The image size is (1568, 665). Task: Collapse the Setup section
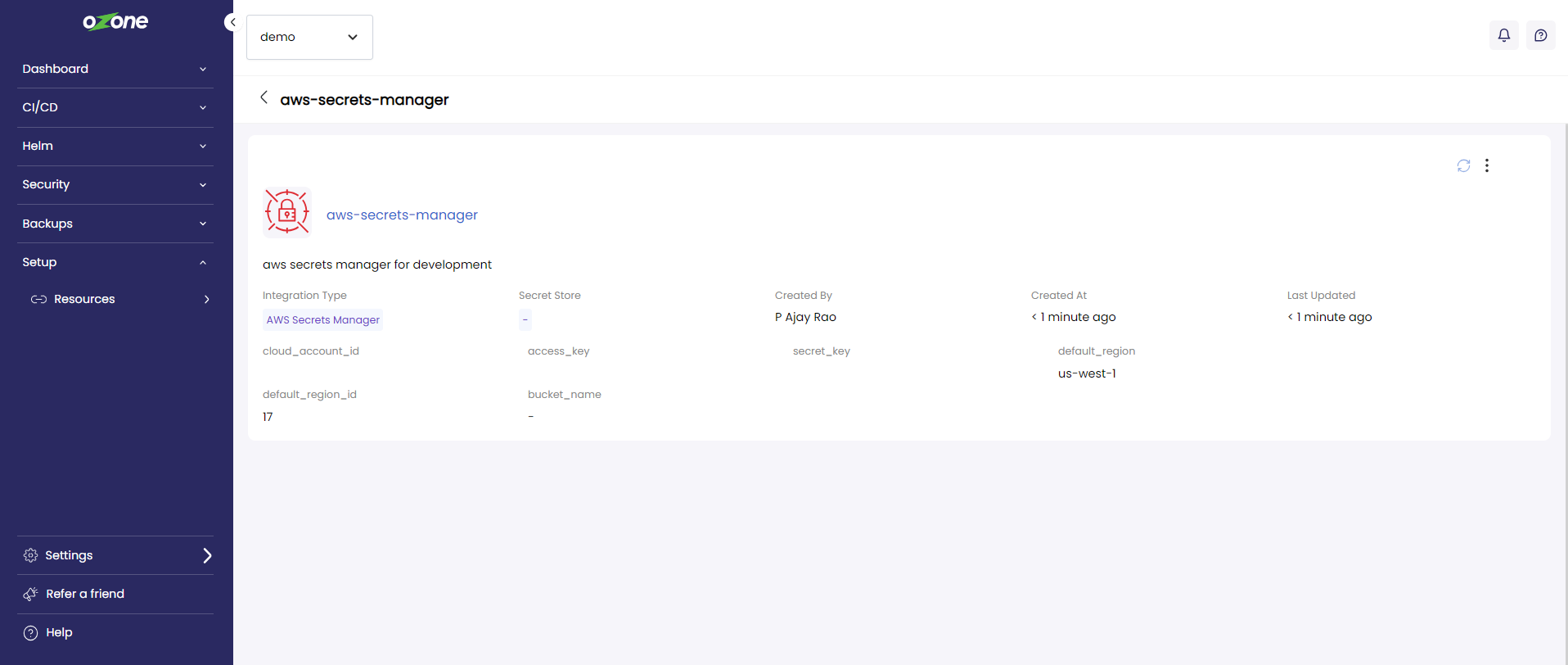[x=115, y=262]
